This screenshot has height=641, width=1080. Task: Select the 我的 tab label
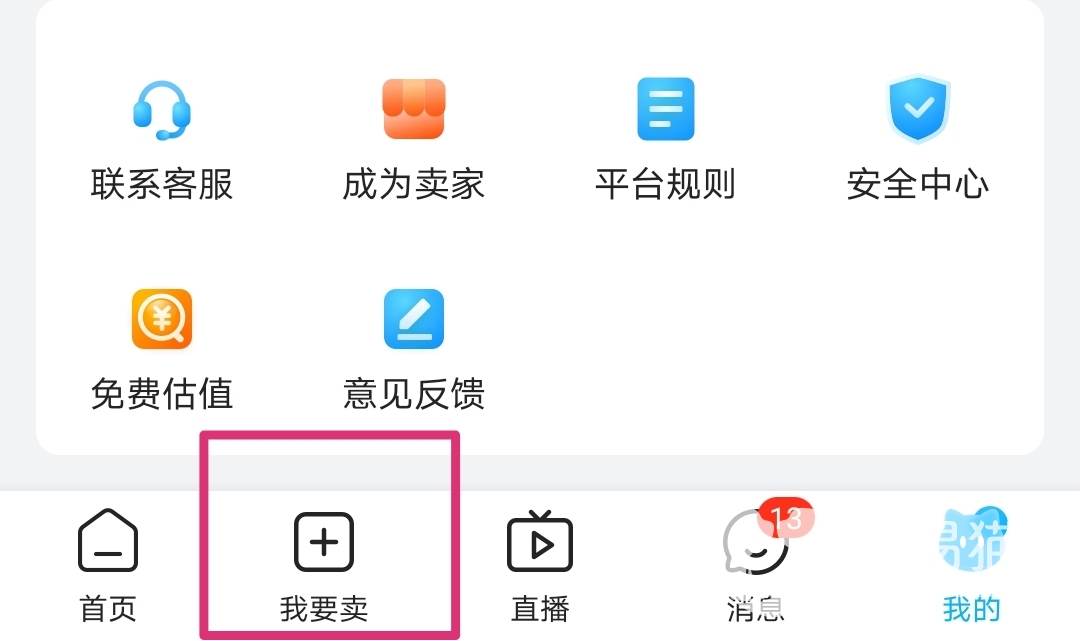pyautogui.click(x=972, y=609)
